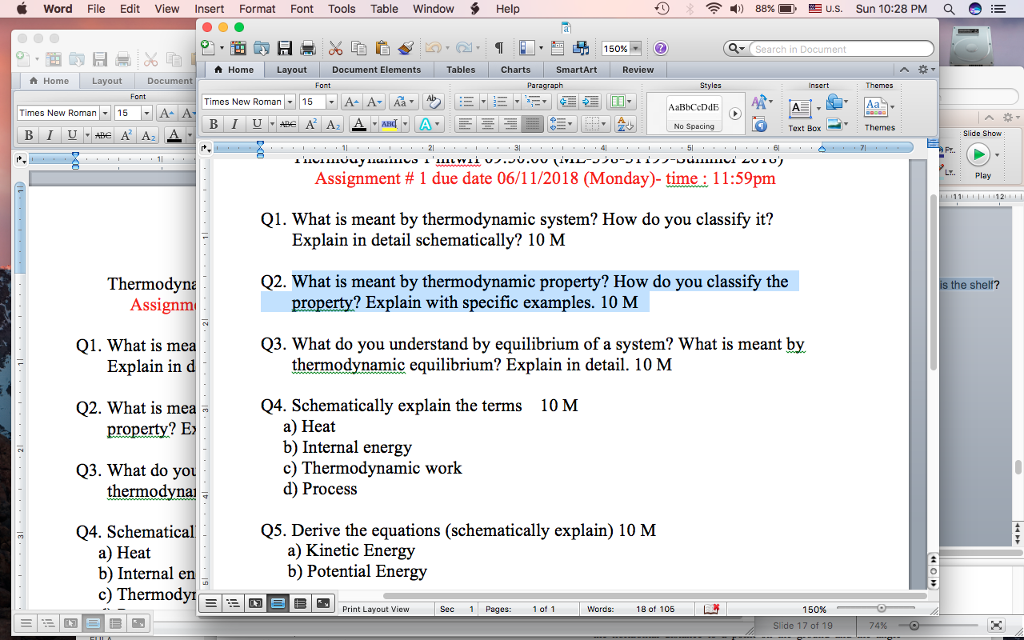This screenshot has width=1024, height=640.
Task: Toggle bold formatting on selected text
Action: click(x=213, y=123)
